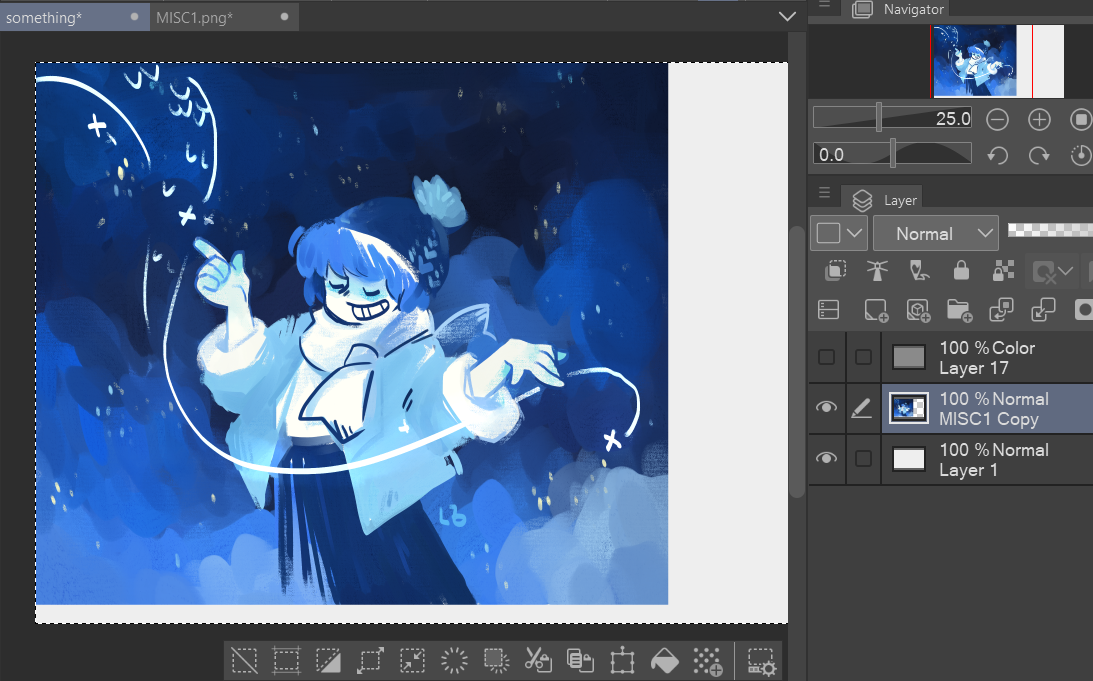1093x681 pixels.
Task: Switch to the MISC1.png canvas tab
Action: tap(195, 17)
